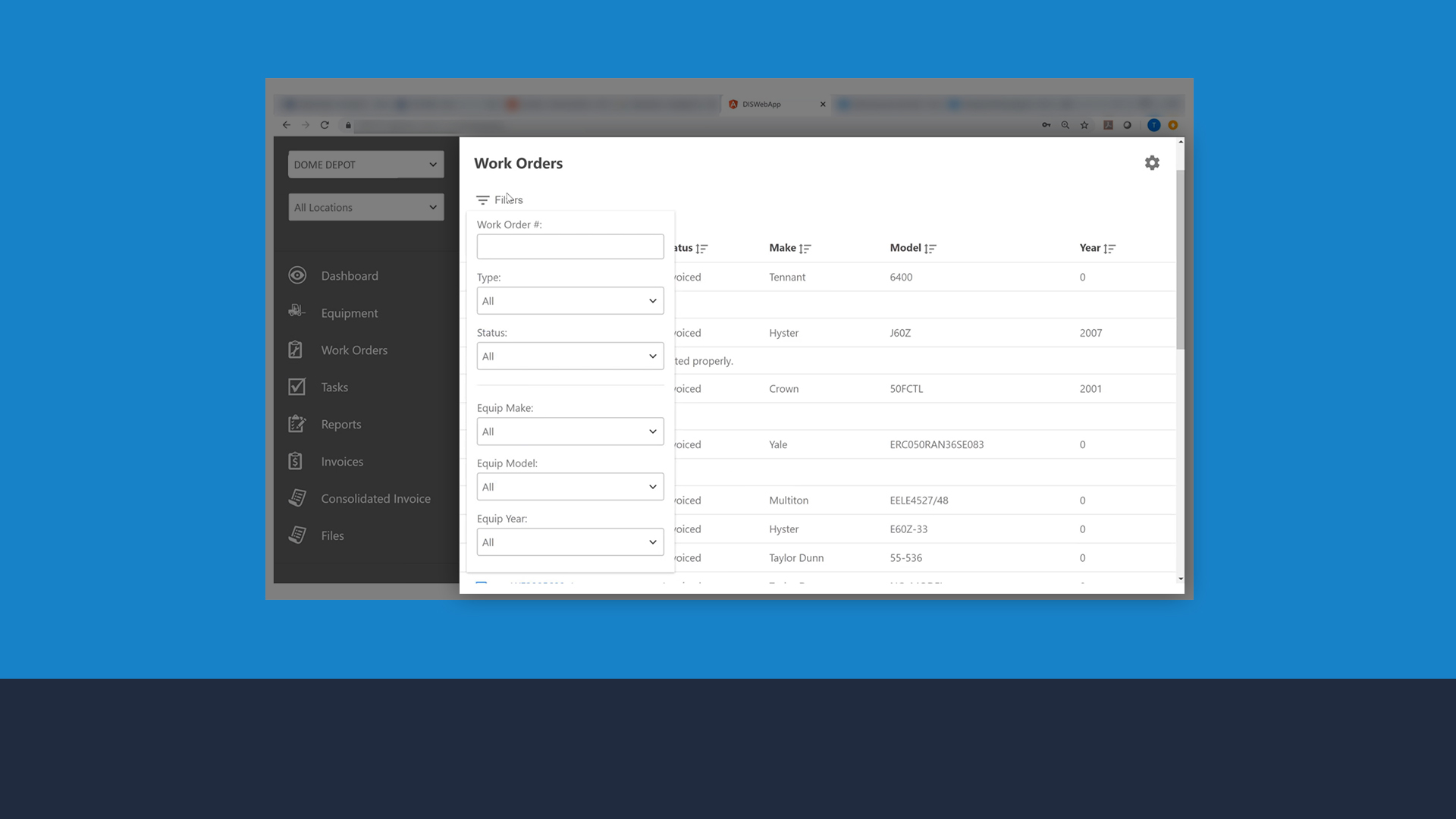Click the Files icon in sidebar

[297, 535]
